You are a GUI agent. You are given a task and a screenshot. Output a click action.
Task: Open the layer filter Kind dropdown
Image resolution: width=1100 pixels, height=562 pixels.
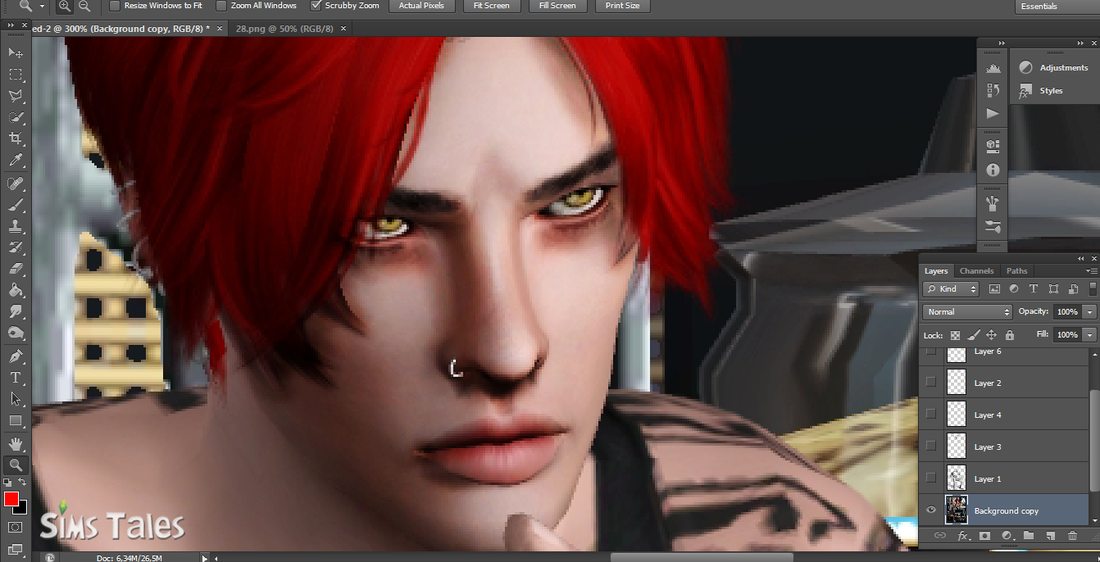pyautogui.click(x=951, y=288)
